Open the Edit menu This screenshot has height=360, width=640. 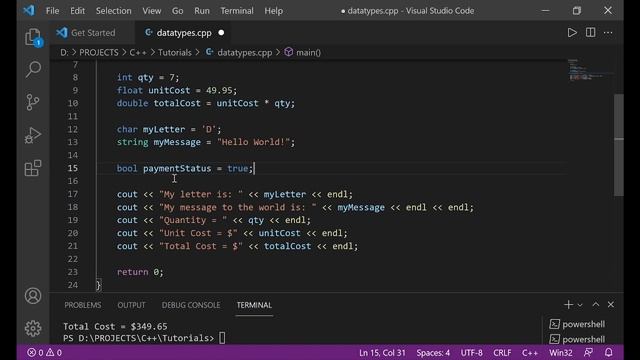[78, 11]
